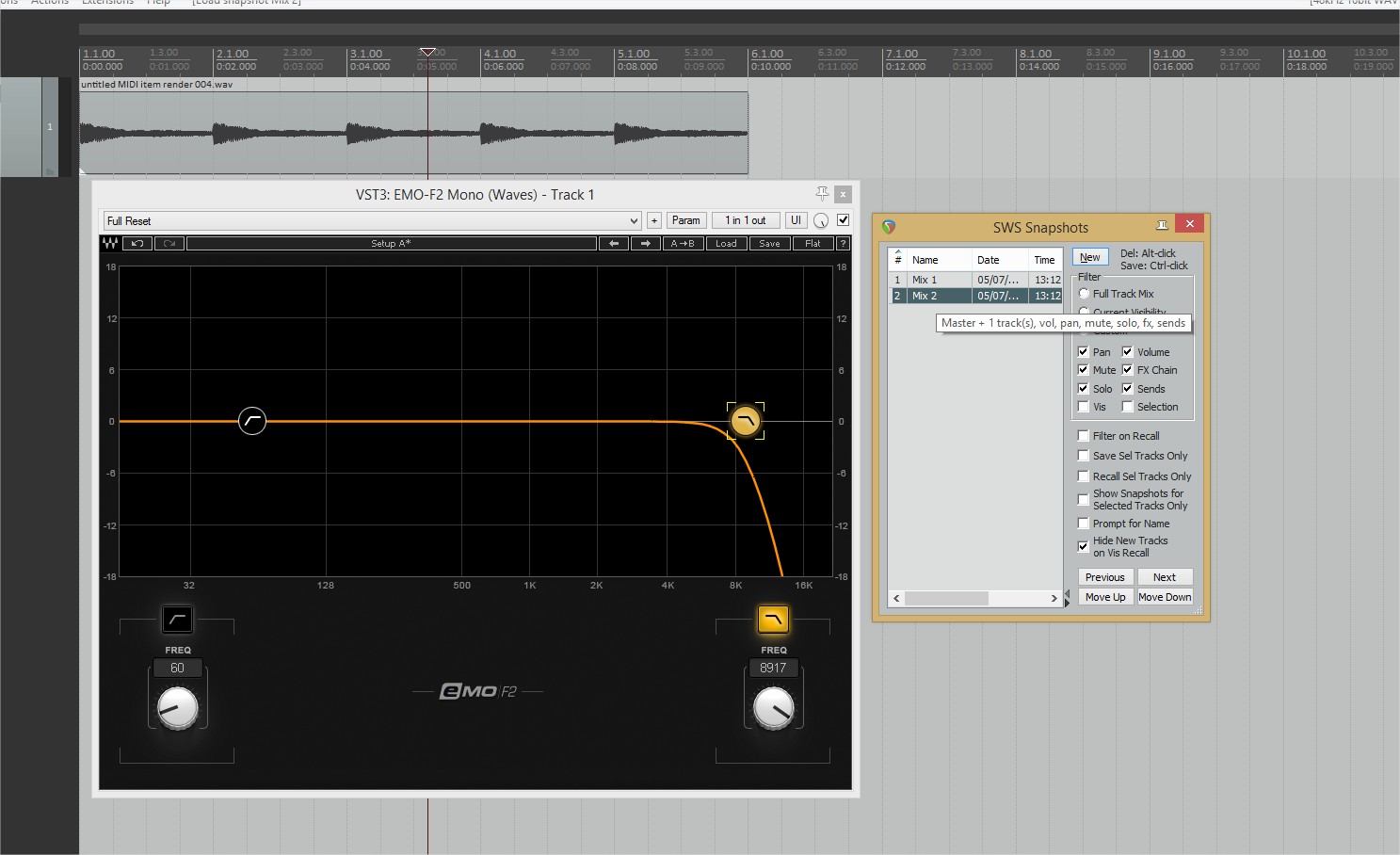Toggle the yellow low-pass filter button

pyautogui.click(x=773, y=619)
